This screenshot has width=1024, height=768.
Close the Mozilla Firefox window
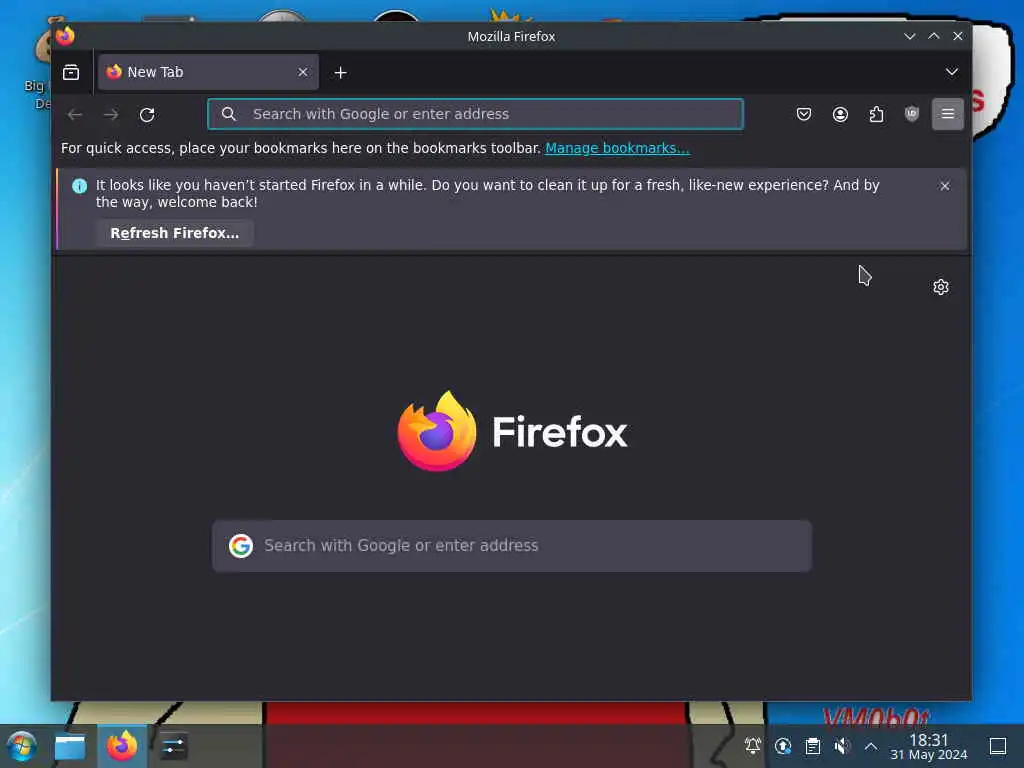957,36
